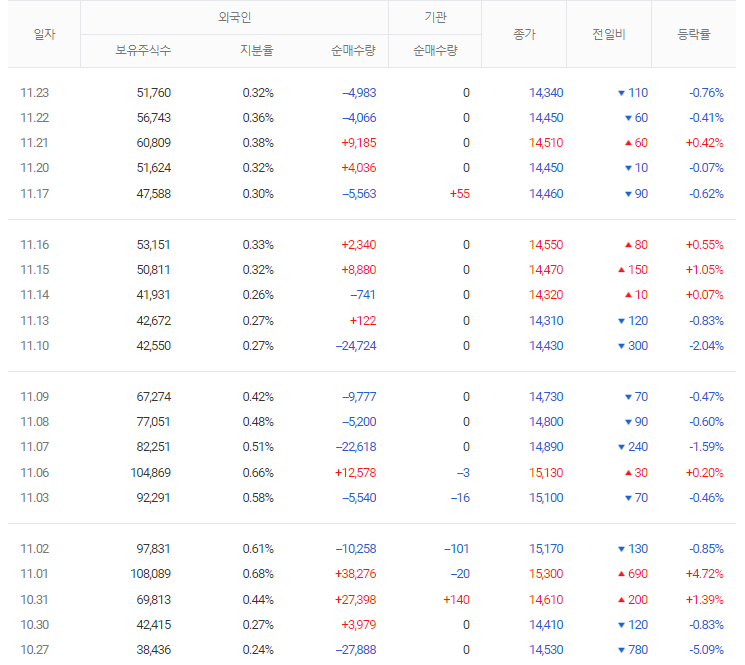
Task: Click holdings value 104,869
Action: click(151, 473)
